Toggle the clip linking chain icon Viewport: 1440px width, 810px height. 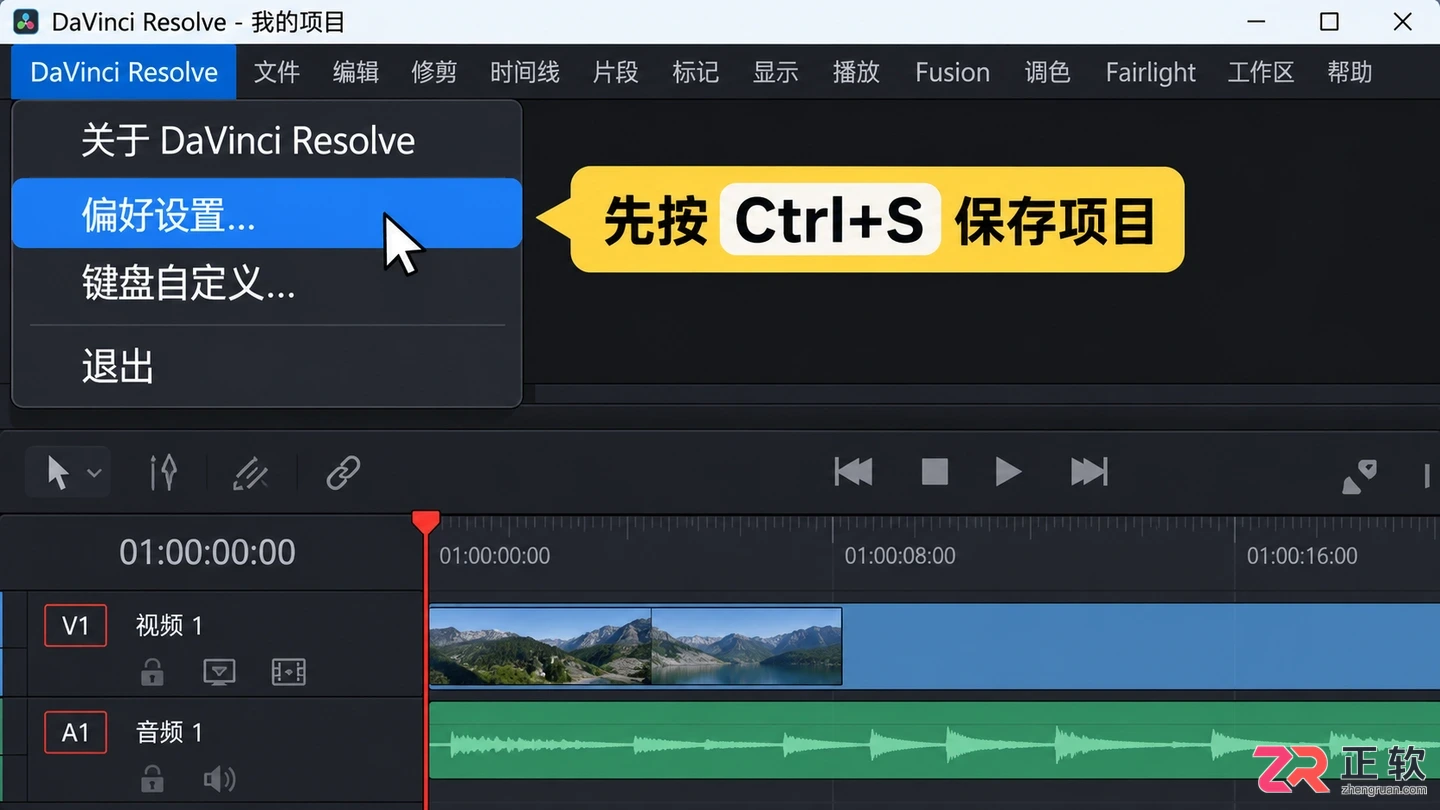(343, 472)
